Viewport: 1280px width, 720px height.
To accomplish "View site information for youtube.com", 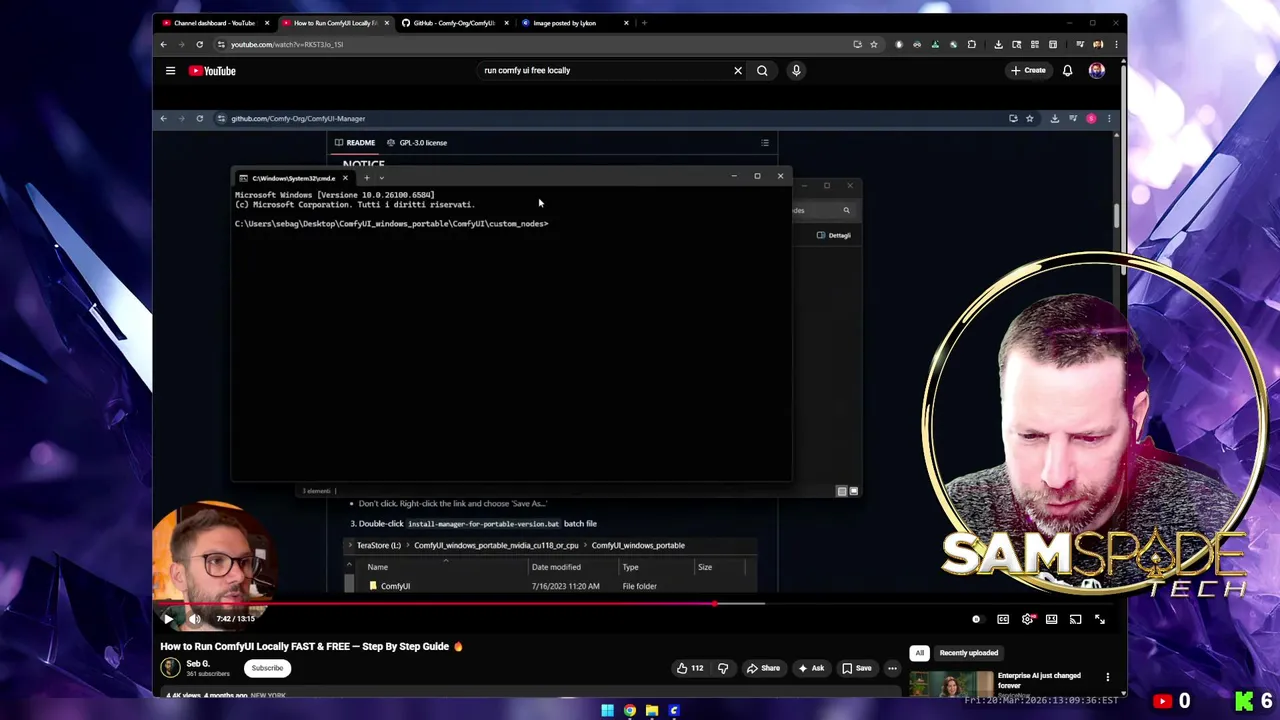I will [221, 44].
